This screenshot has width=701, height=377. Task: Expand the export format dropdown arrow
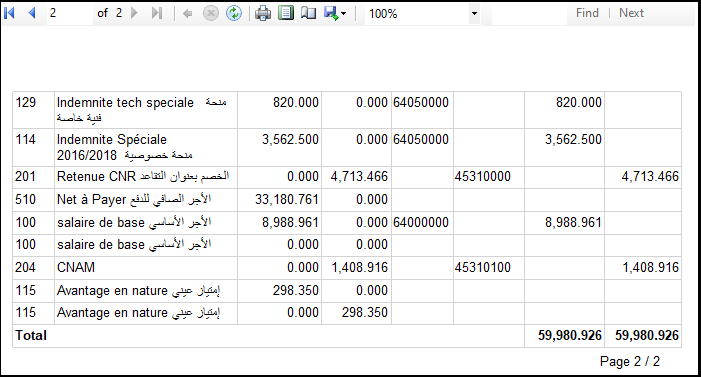click(x=343, y=14)
